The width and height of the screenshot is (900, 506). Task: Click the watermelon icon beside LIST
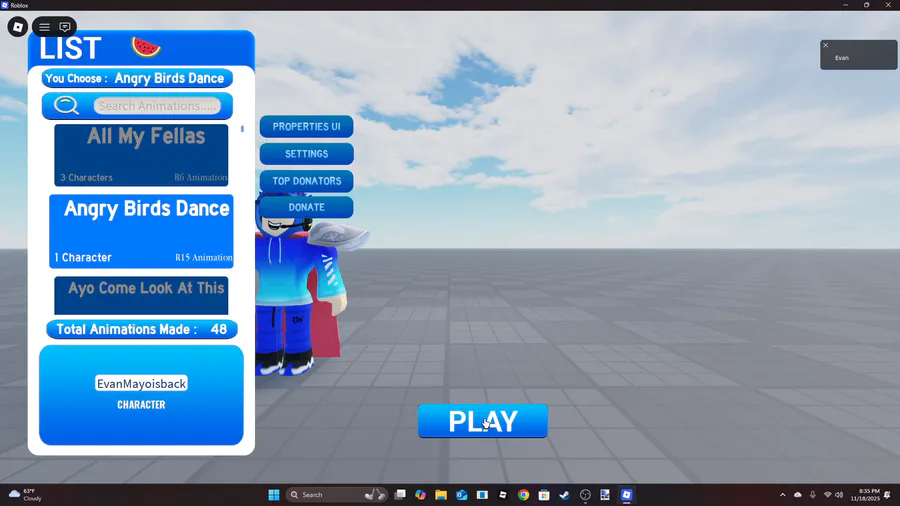point(146,46)
